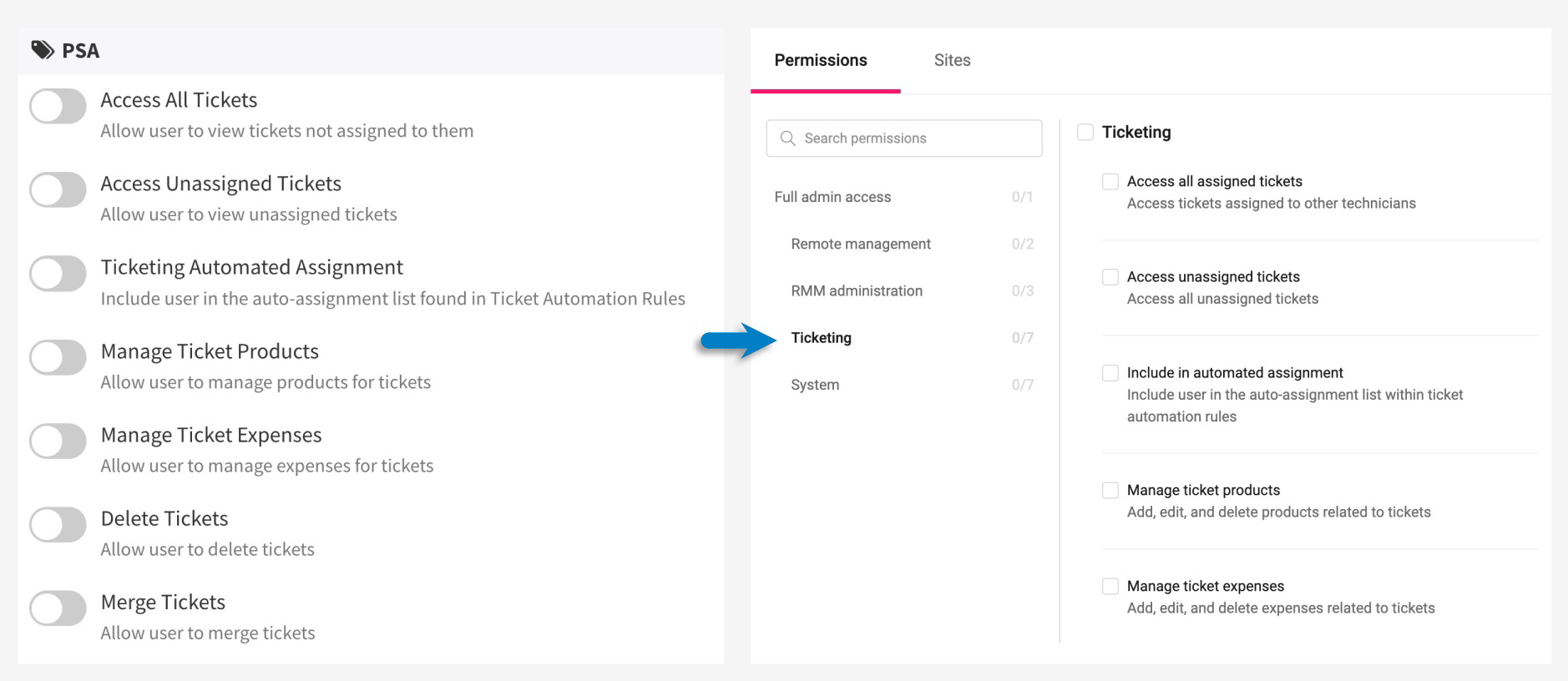Toggle Ticketing Automated Assignment switch
Screen dimensions: 1568x681
tap(58, 274)
